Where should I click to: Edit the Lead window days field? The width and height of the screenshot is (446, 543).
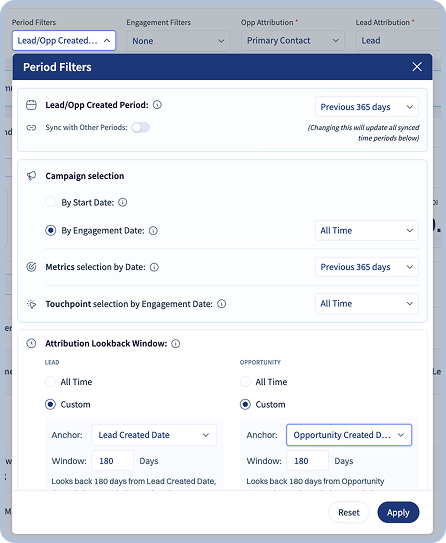tap(113, 461)
